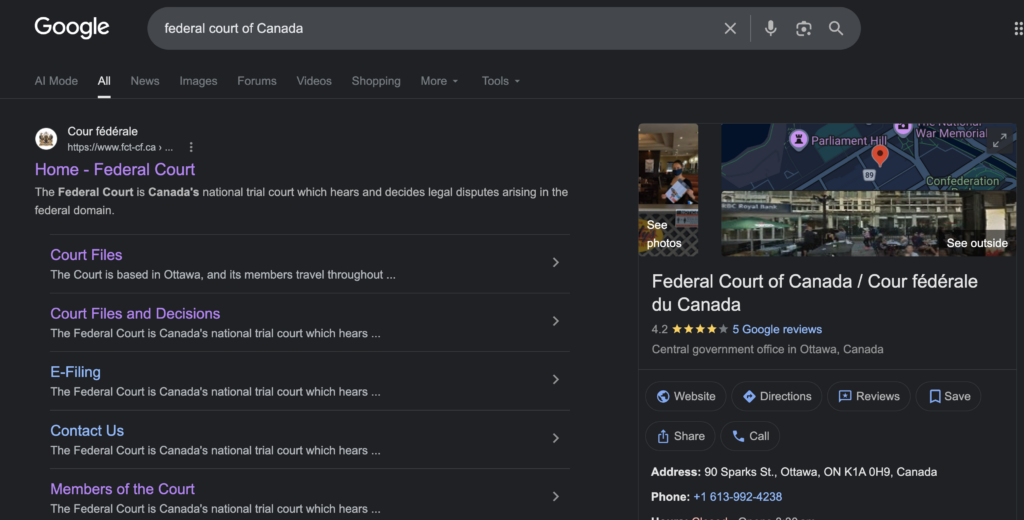Open the Tools dropdown

[x=501, y=81]
